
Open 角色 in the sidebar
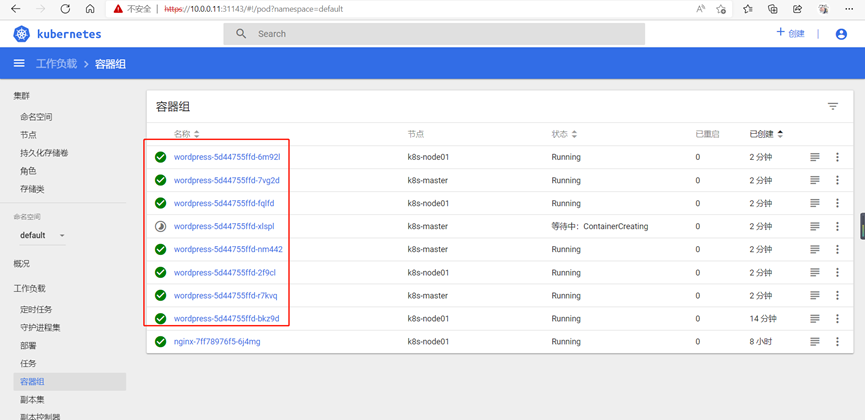[x=28, y=171]
